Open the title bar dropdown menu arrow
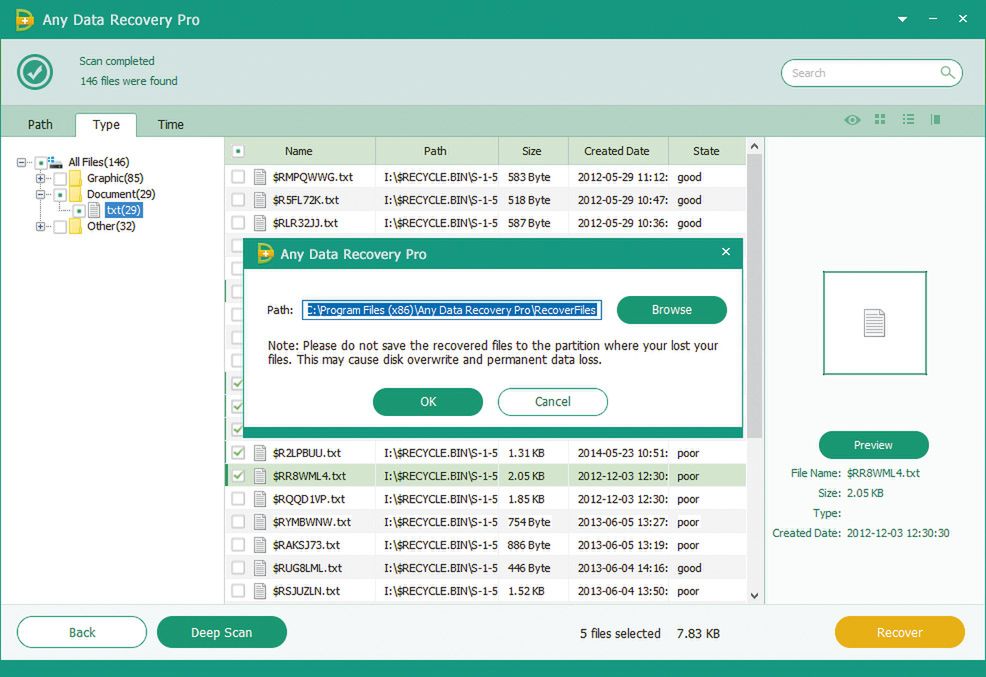Viewport: 986px width, 677px height. tap(902, 19)
